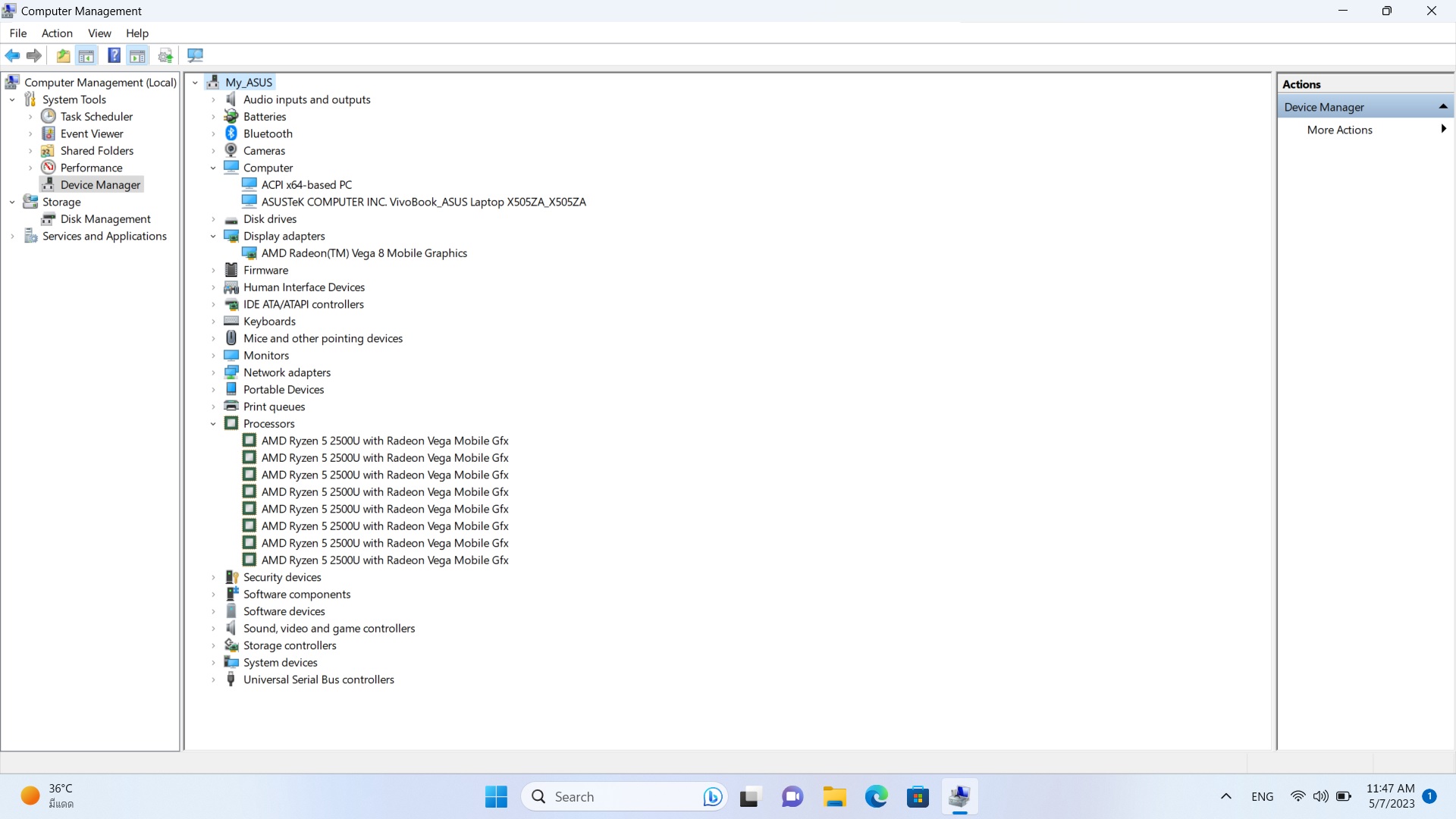Screen dimensions: 1456x819
Task: Open the Action menu
Action: 57,33
